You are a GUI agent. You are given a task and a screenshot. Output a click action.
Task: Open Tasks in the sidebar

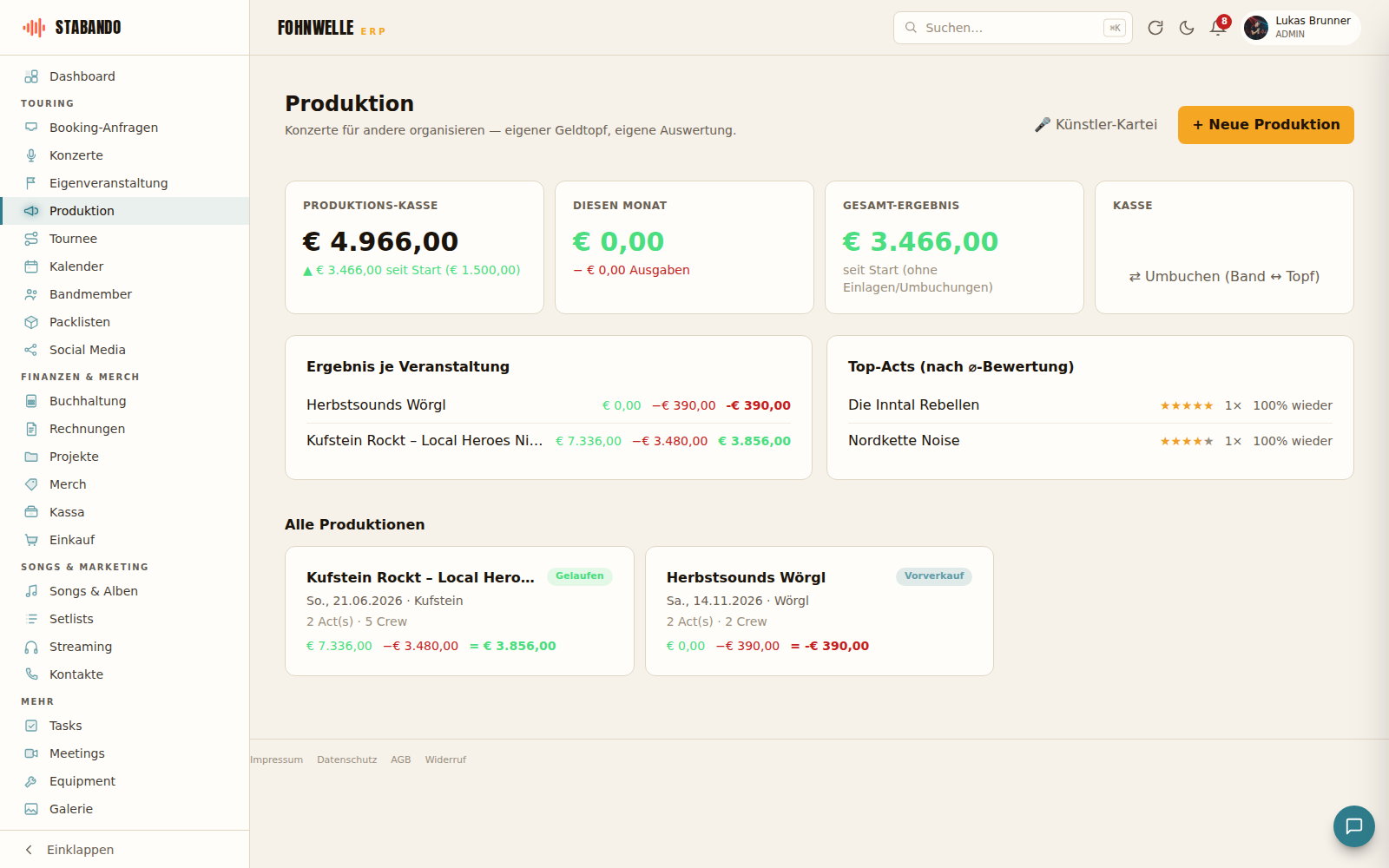[125, 726]
